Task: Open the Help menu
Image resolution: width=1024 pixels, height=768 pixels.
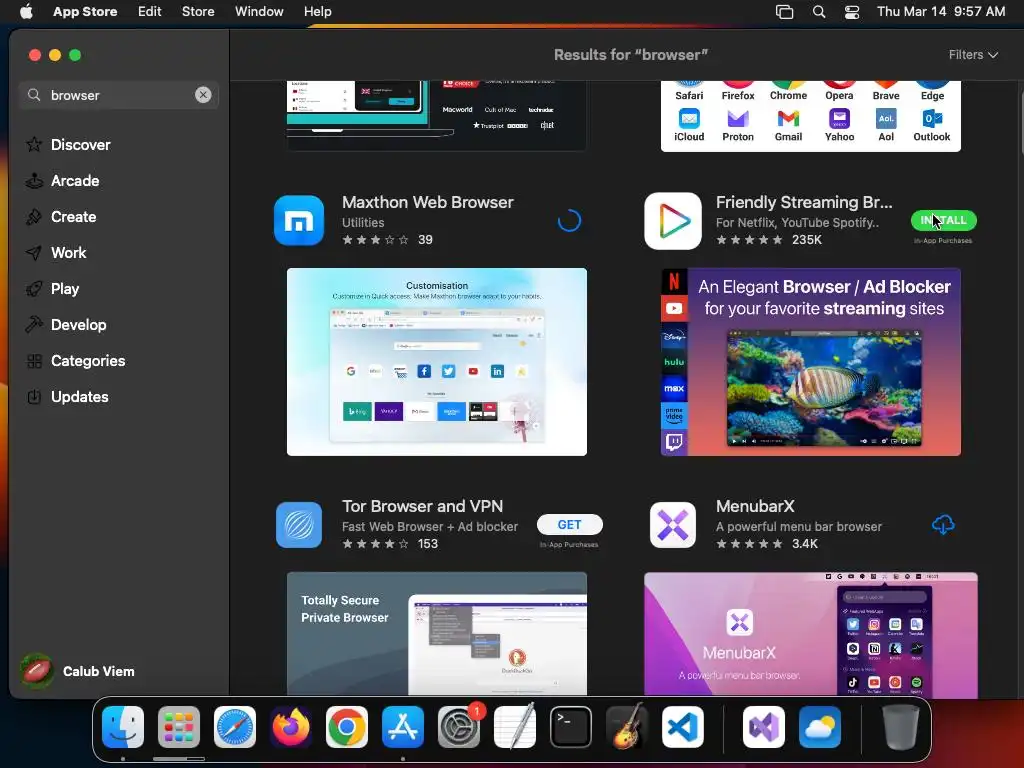Action: coord(317,12)
